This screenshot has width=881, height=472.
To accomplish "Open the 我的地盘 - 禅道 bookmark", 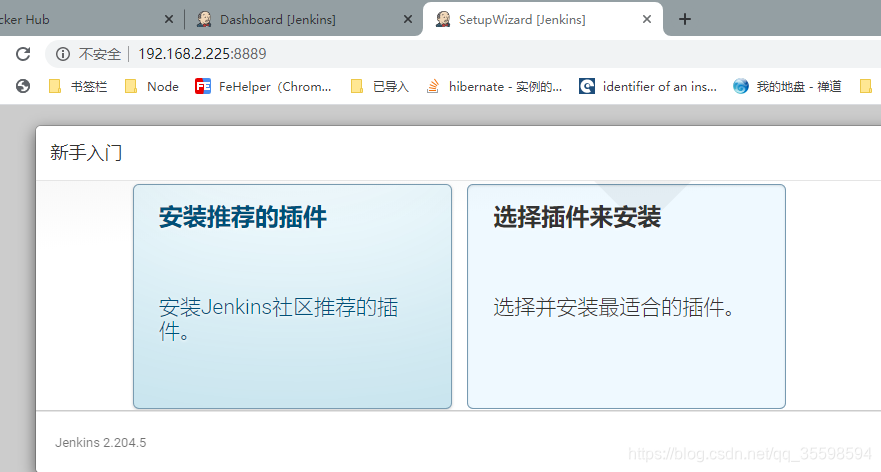I will tap(787, 86).
